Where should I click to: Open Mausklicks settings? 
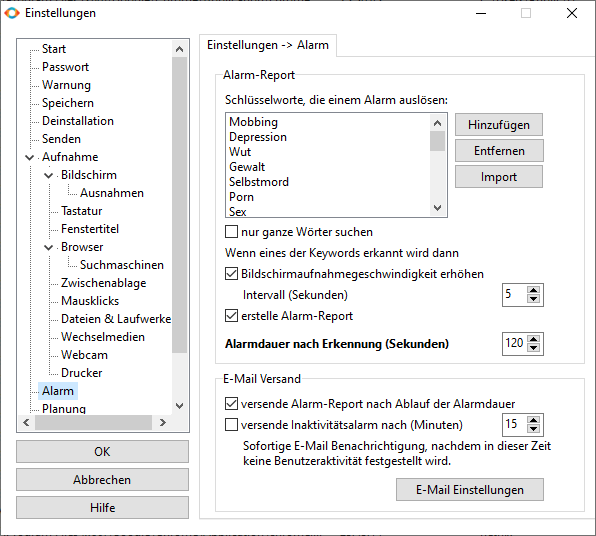90,301
